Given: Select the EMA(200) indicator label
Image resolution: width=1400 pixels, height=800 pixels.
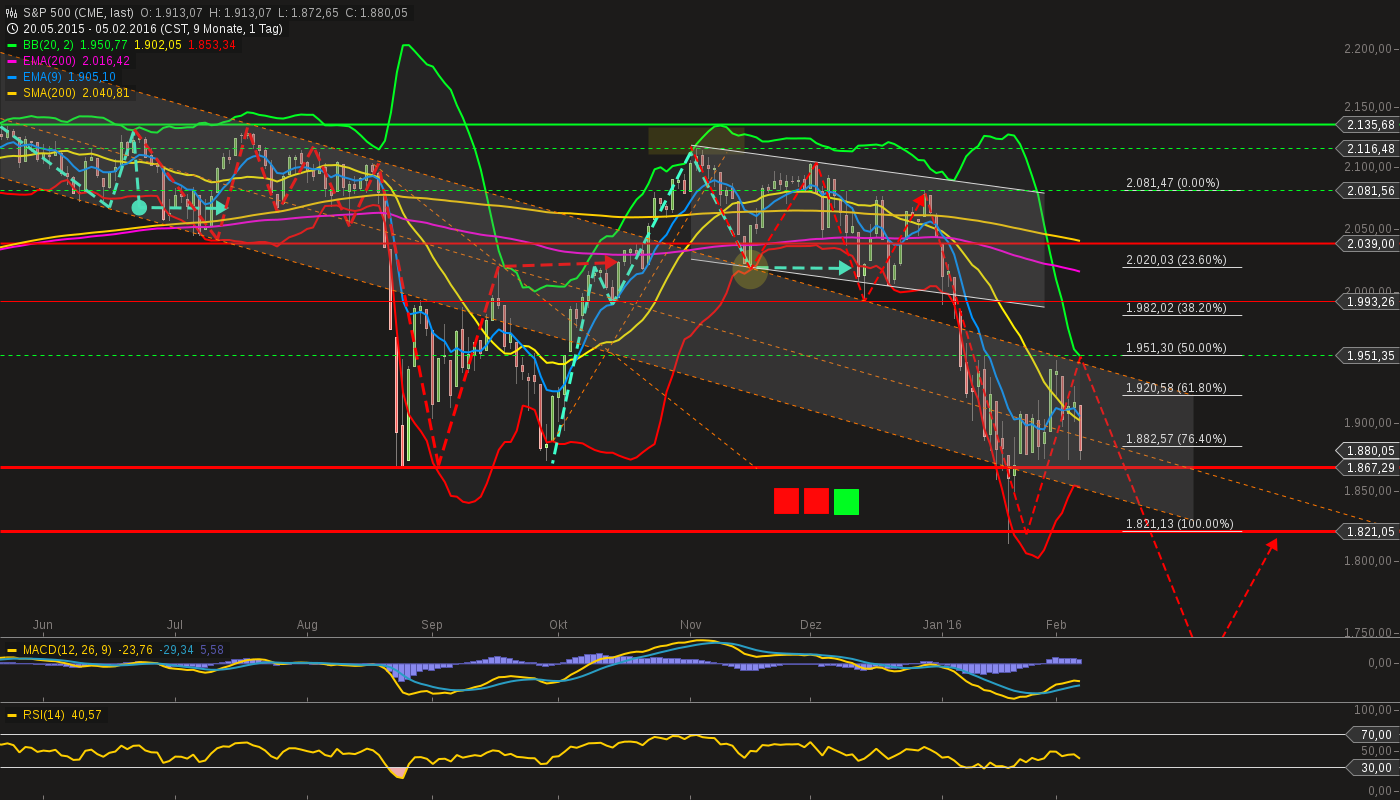Looking at the screenshot, I should 50,61.
